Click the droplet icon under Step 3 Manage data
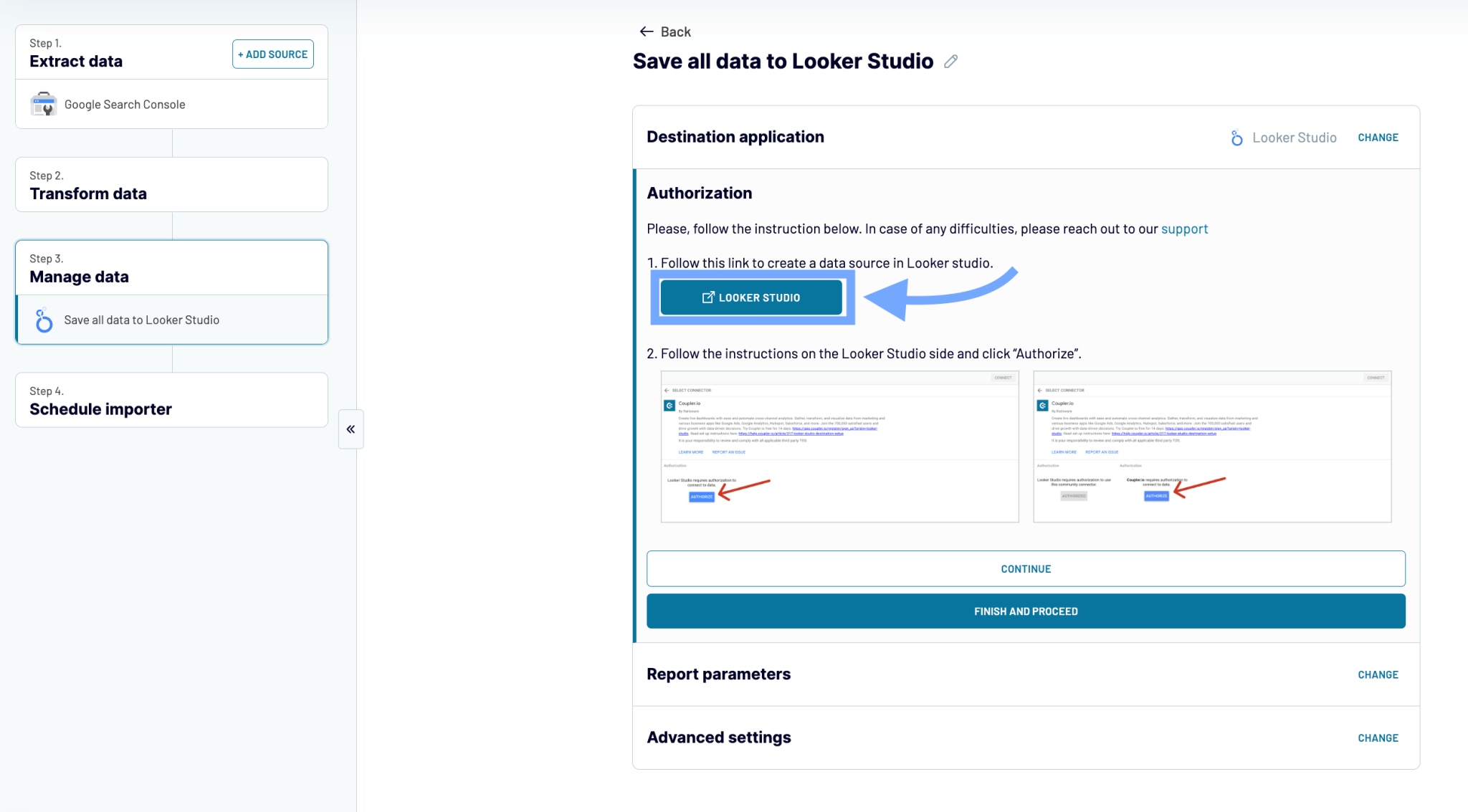This screenshot has height=812, width=1468. (43, 320)
